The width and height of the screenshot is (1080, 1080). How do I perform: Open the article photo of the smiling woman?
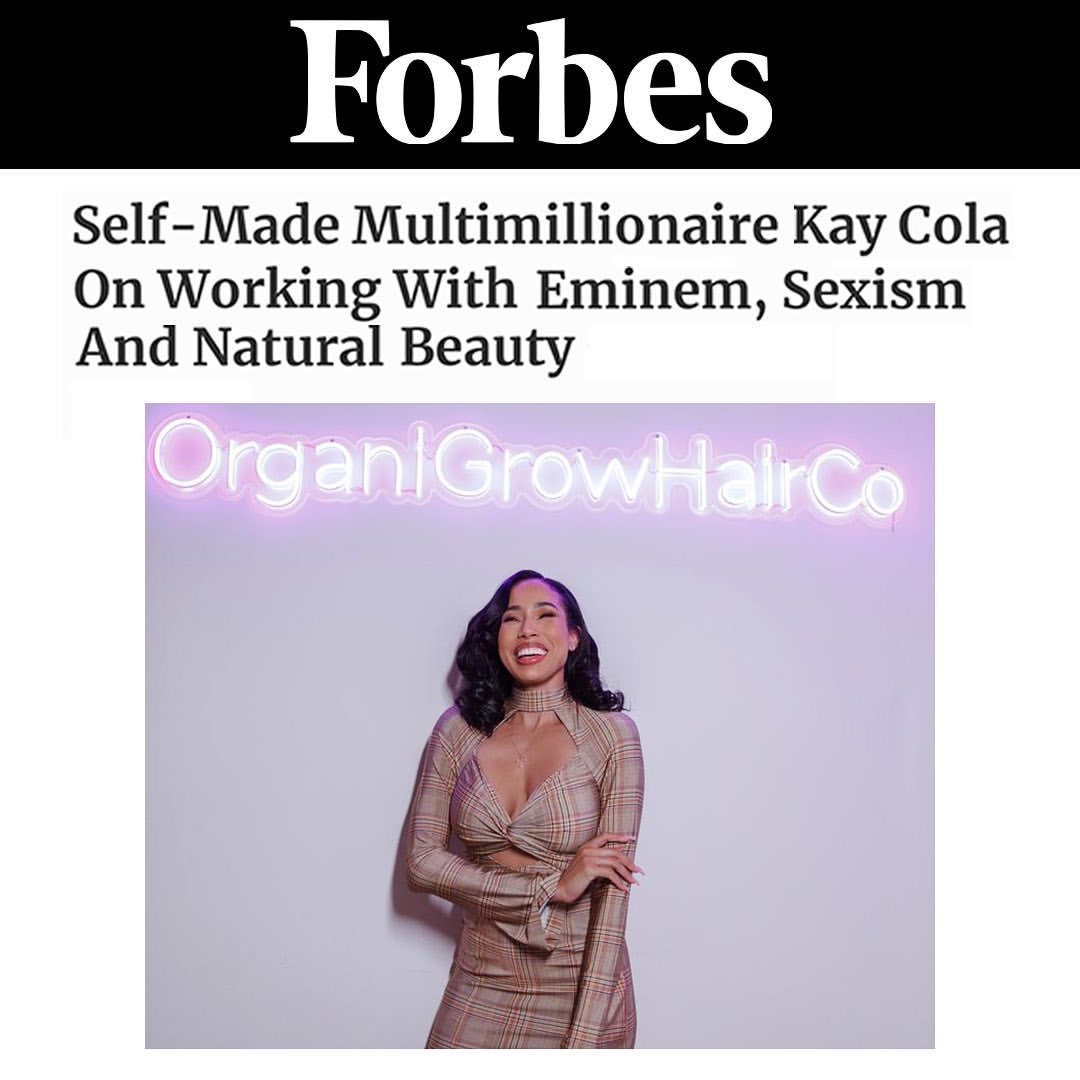[x=539, y=725]
